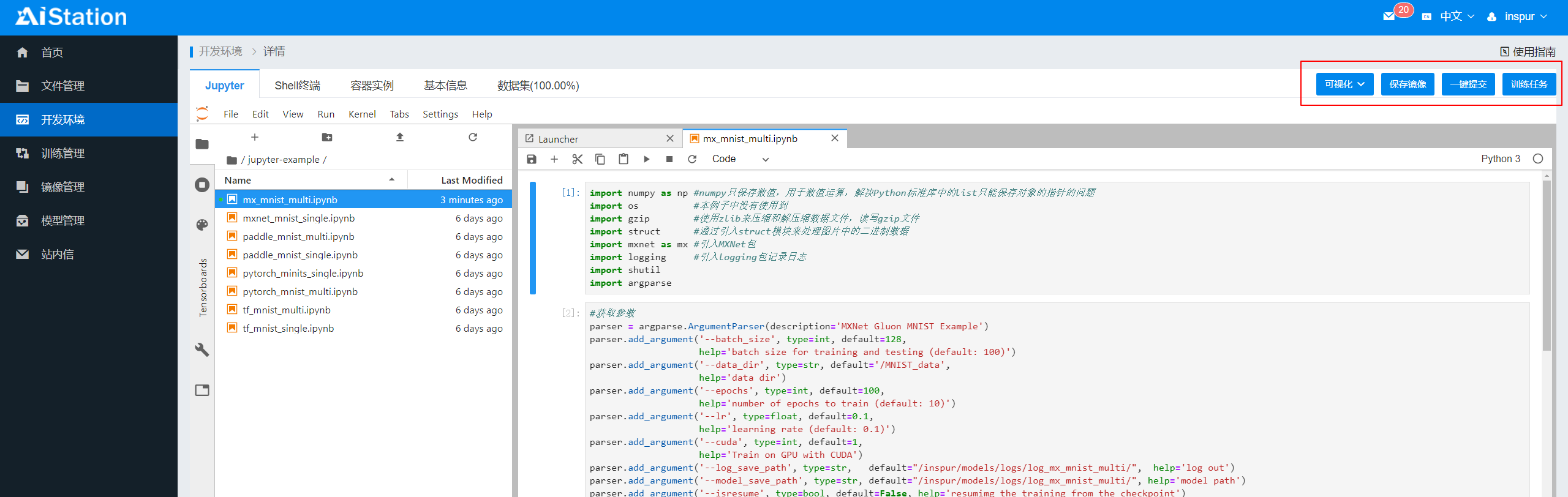Sort files by the Name column header
This screenshot has width=1568, height=497.
pos(238,180)
